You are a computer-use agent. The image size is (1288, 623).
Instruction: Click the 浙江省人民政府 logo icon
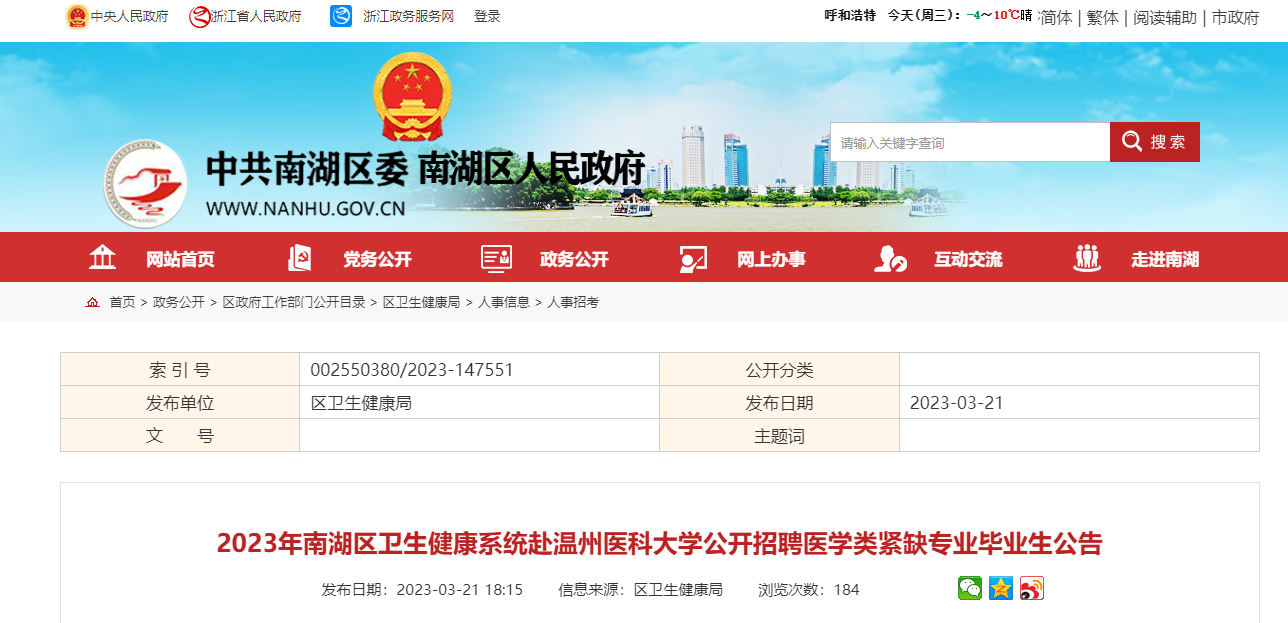click(199, 17)
